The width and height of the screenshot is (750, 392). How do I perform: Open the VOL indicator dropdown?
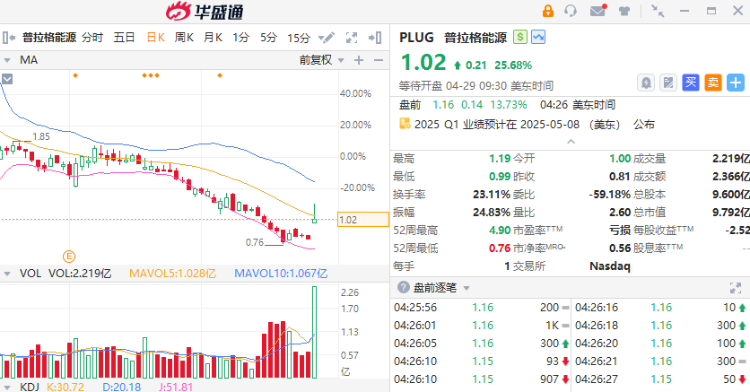(x=7, y=274)
